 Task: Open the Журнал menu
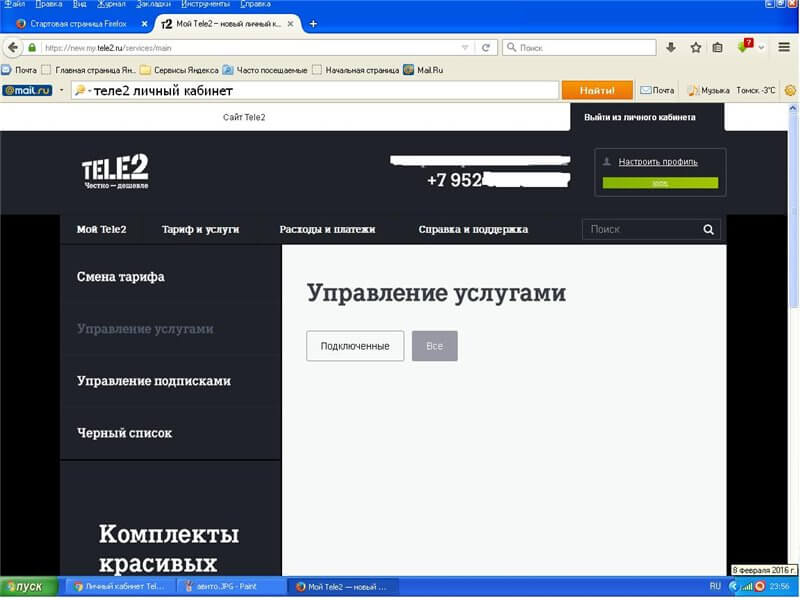click(111, 4)
